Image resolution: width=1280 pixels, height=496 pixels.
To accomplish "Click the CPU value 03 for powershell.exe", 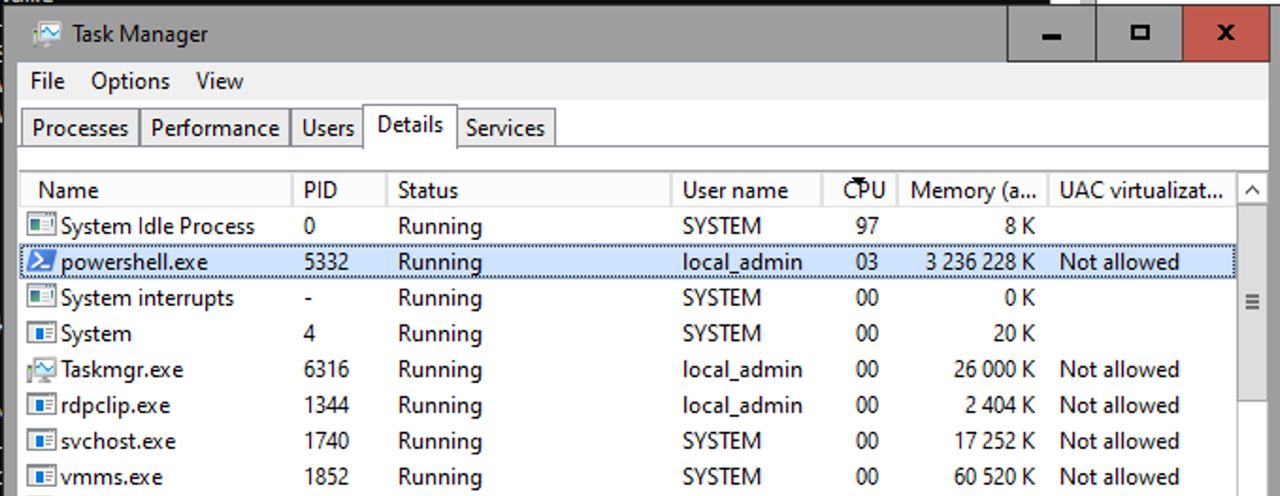I will pos(867,262).
